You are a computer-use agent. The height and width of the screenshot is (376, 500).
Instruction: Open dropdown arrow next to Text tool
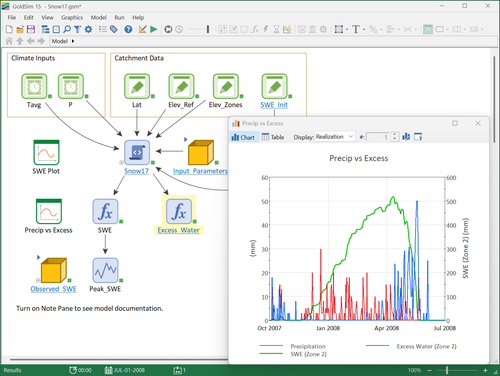tap(364, 29)
